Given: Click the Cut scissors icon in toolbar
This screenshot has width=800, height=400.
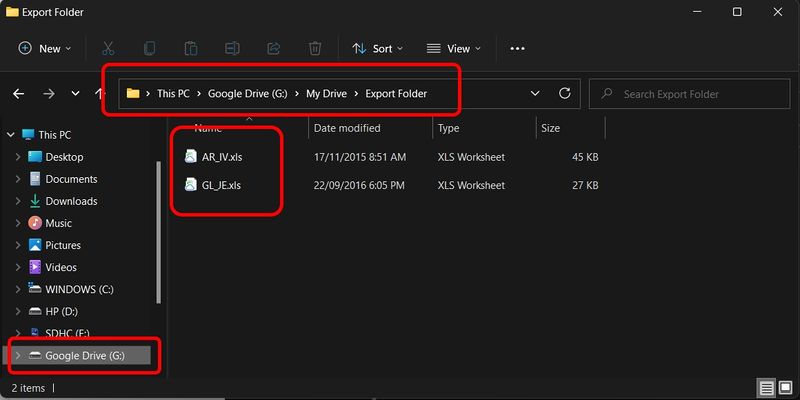Looking at the screenshot, I should (x=108, y=48).
